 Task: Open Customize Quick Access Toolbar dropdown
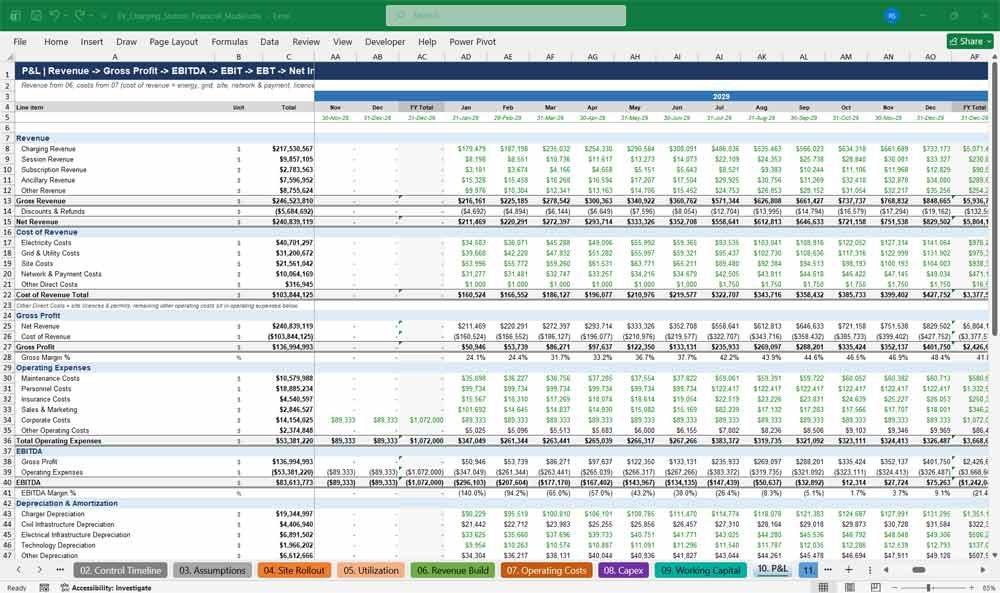pyautogui.click(x=104, y=15)
